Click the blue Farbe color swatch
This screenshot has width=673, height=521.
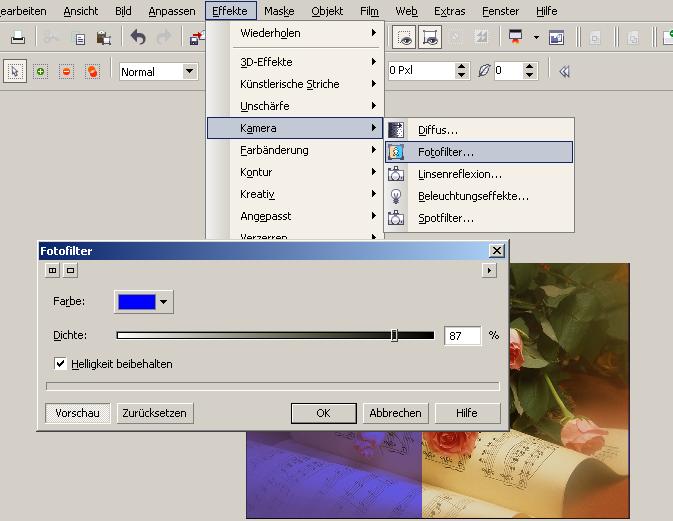click(136, 302)
